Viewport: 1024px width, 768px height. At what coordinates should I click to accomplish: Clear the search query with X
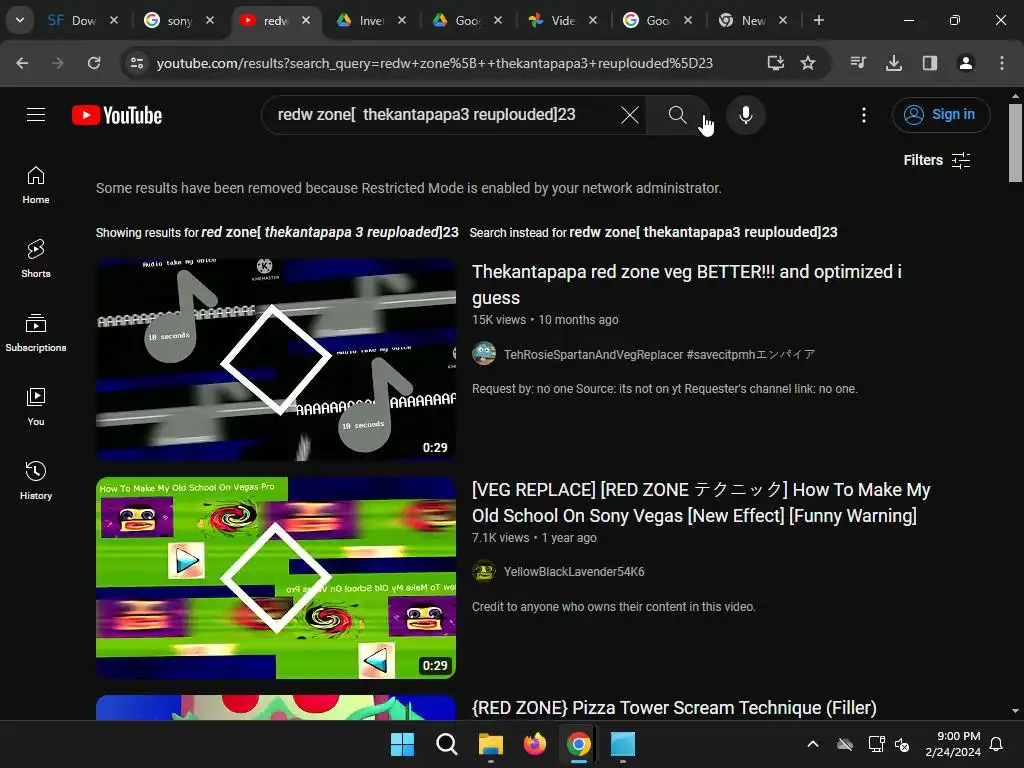[x=630, y=115]
